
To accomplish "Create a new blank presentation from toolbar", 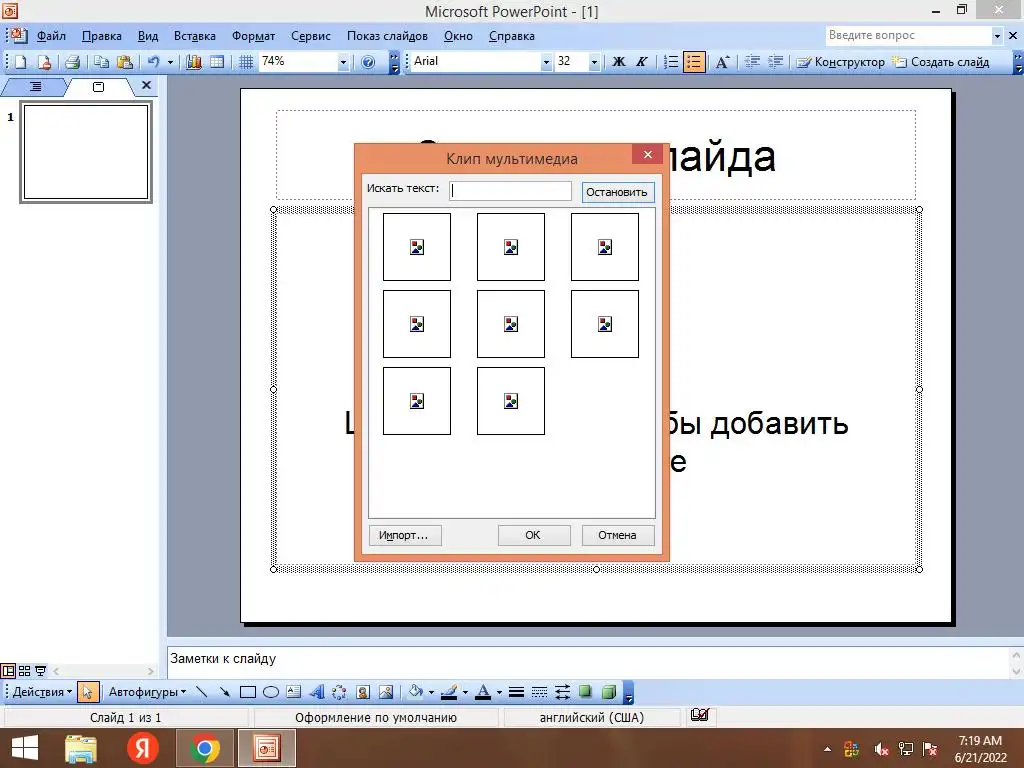I will (x=21, y=62).
